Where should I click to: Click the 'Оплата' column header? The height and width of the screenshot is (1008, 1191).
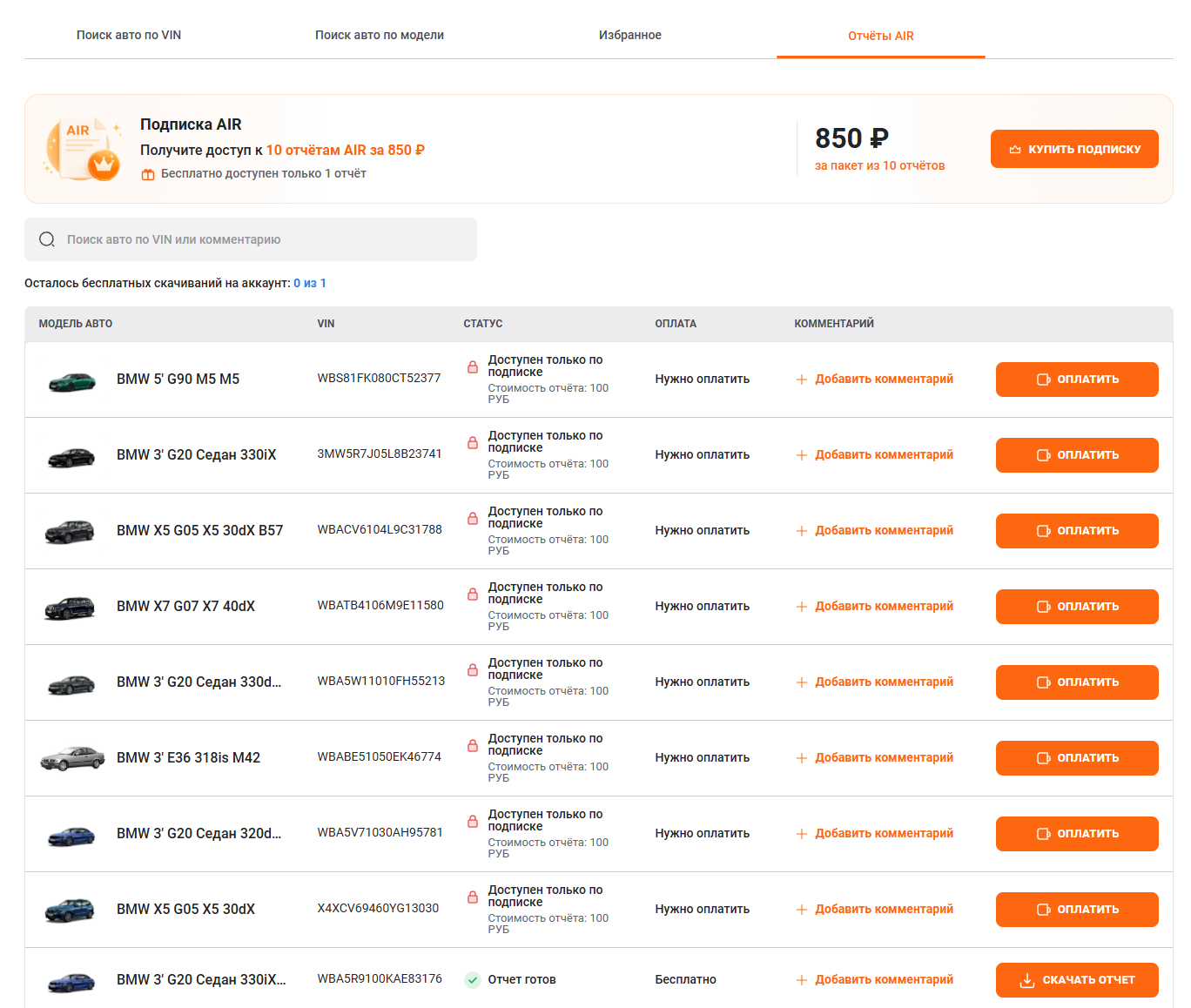676,324
